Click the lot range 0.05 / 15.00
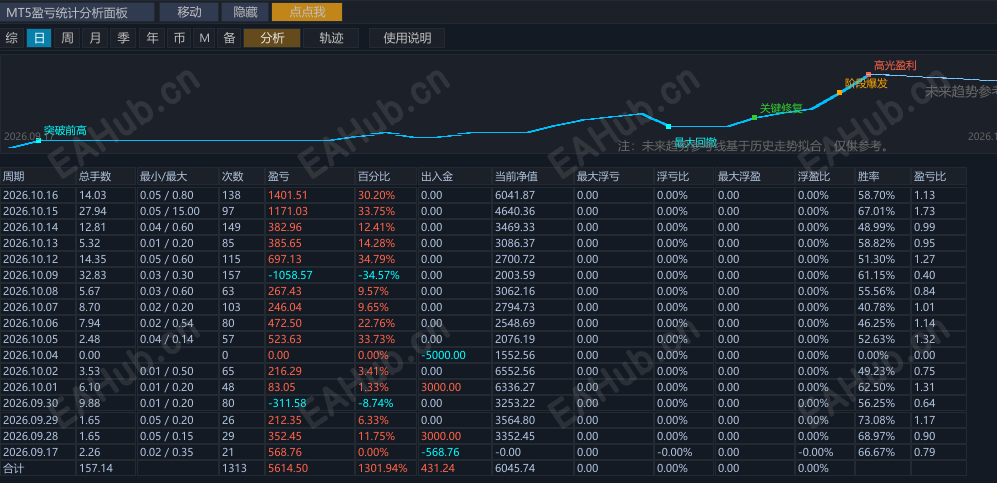 pyautogui.click(x=170, y=211)
